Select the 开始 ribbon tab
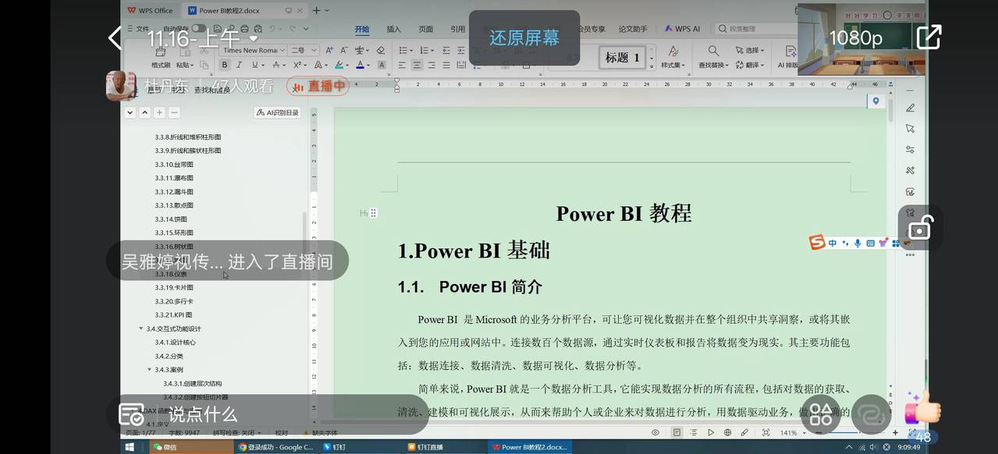Image resolution: width=998 pixels, height=454 pixels. pos(362,29)
